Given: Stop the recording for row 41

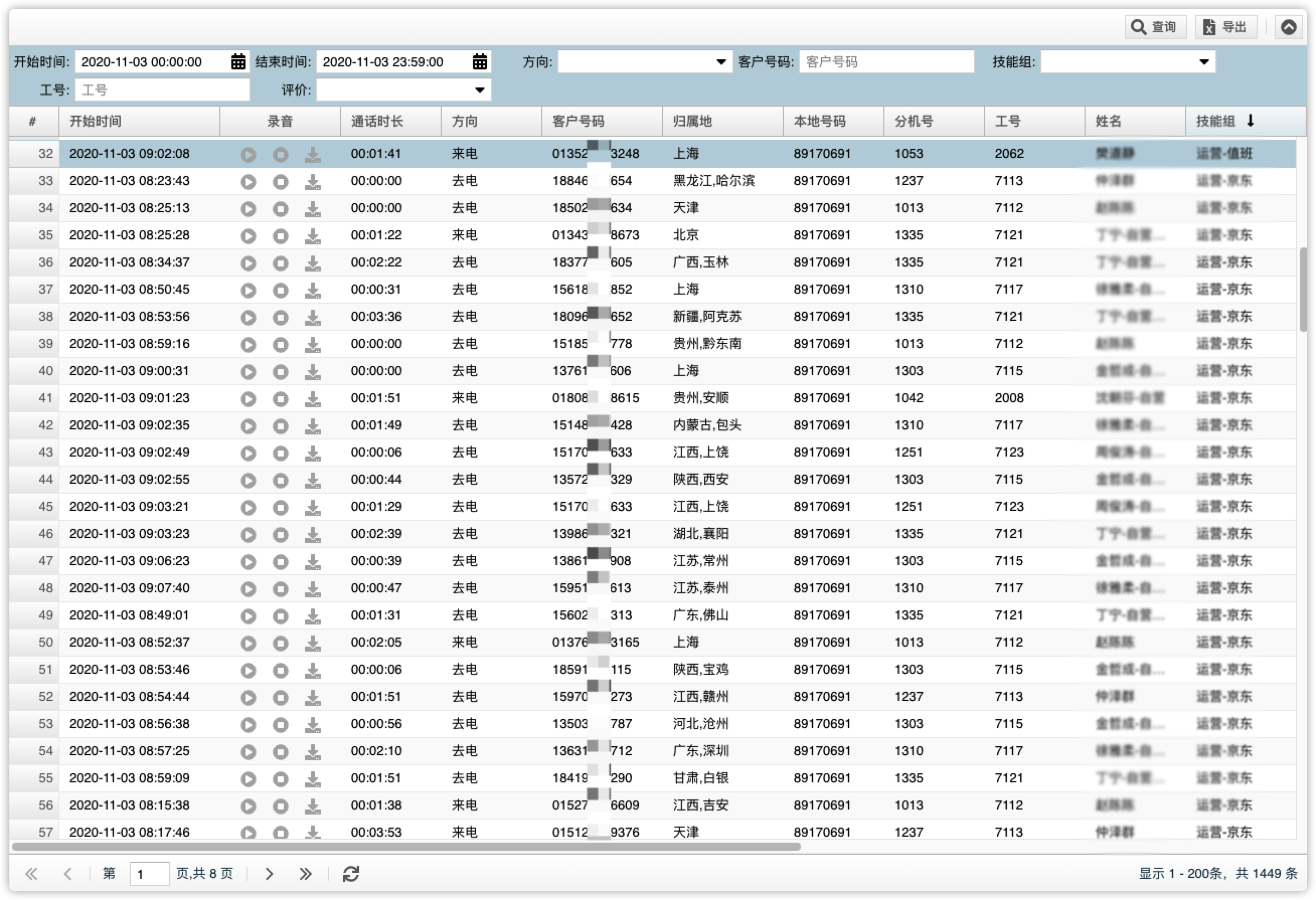Looking at the screenshot, I should pyautogui.click(x=280, y=399).
